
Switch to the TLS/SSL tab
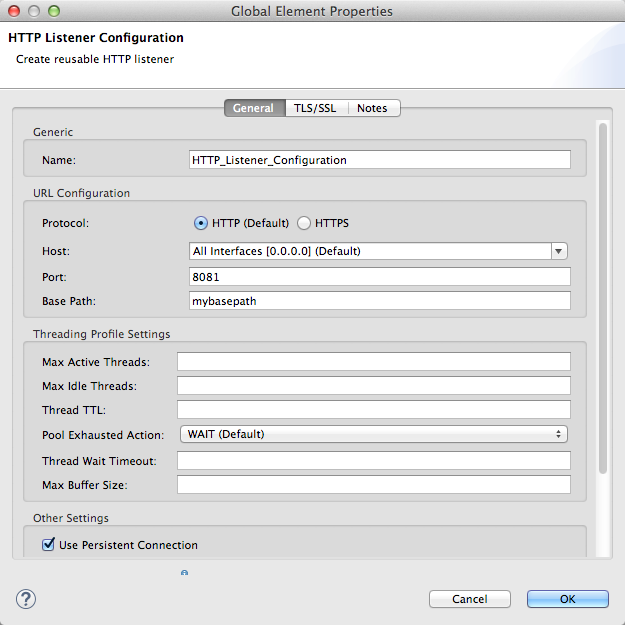tap(315, 108)
